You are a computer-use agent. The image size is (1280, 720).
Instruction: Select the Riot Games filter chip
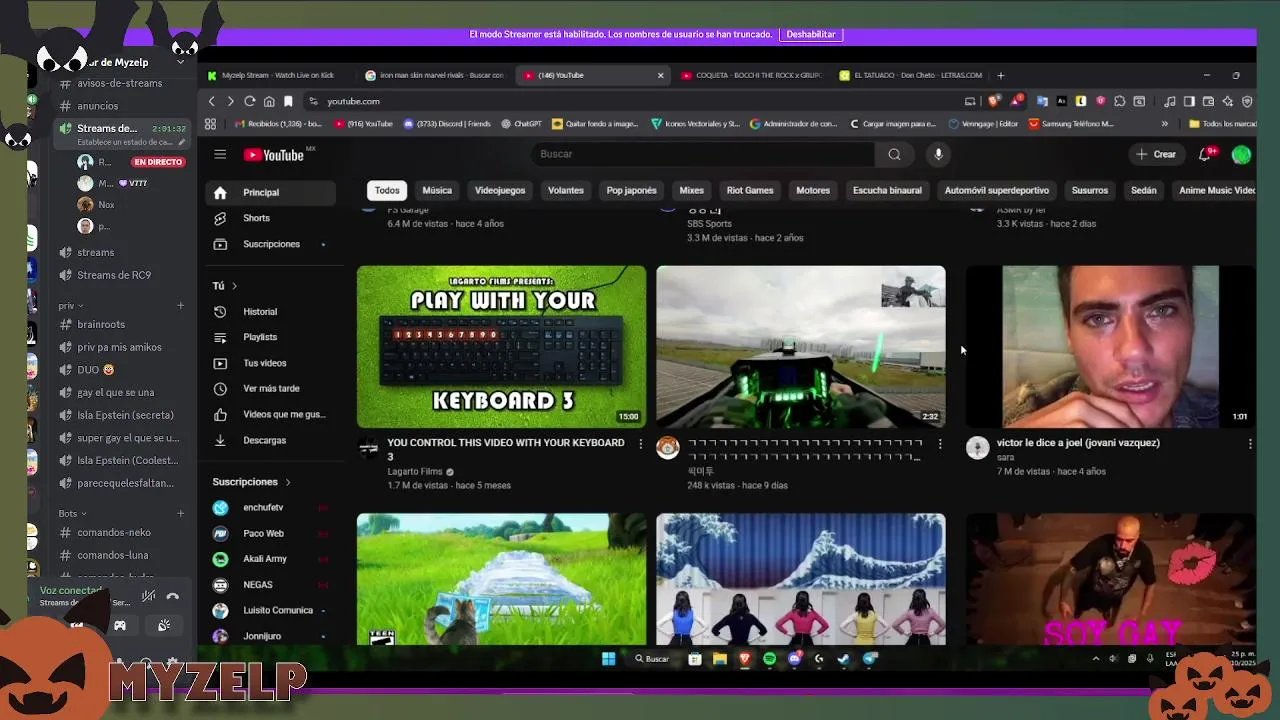pos(750,190)
